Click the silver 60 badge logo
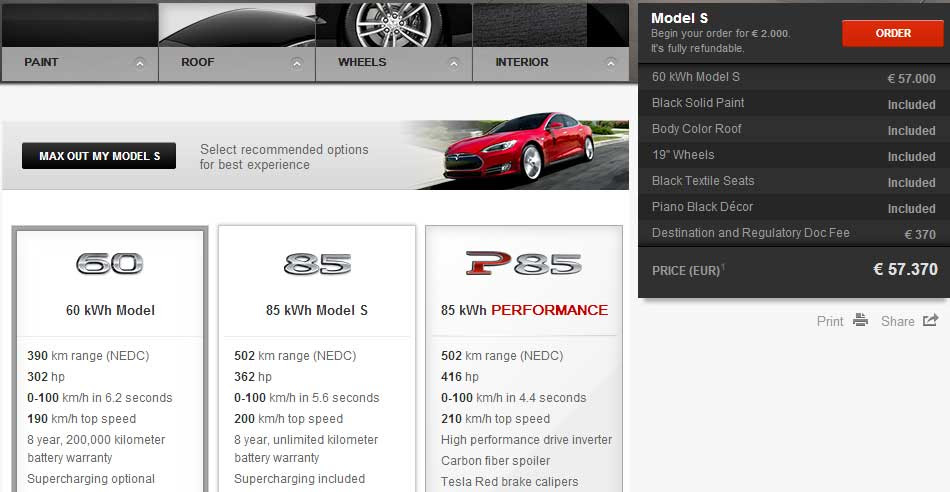Screen dimensions: 950x492 pyautogui.click(x=110, y=264)
